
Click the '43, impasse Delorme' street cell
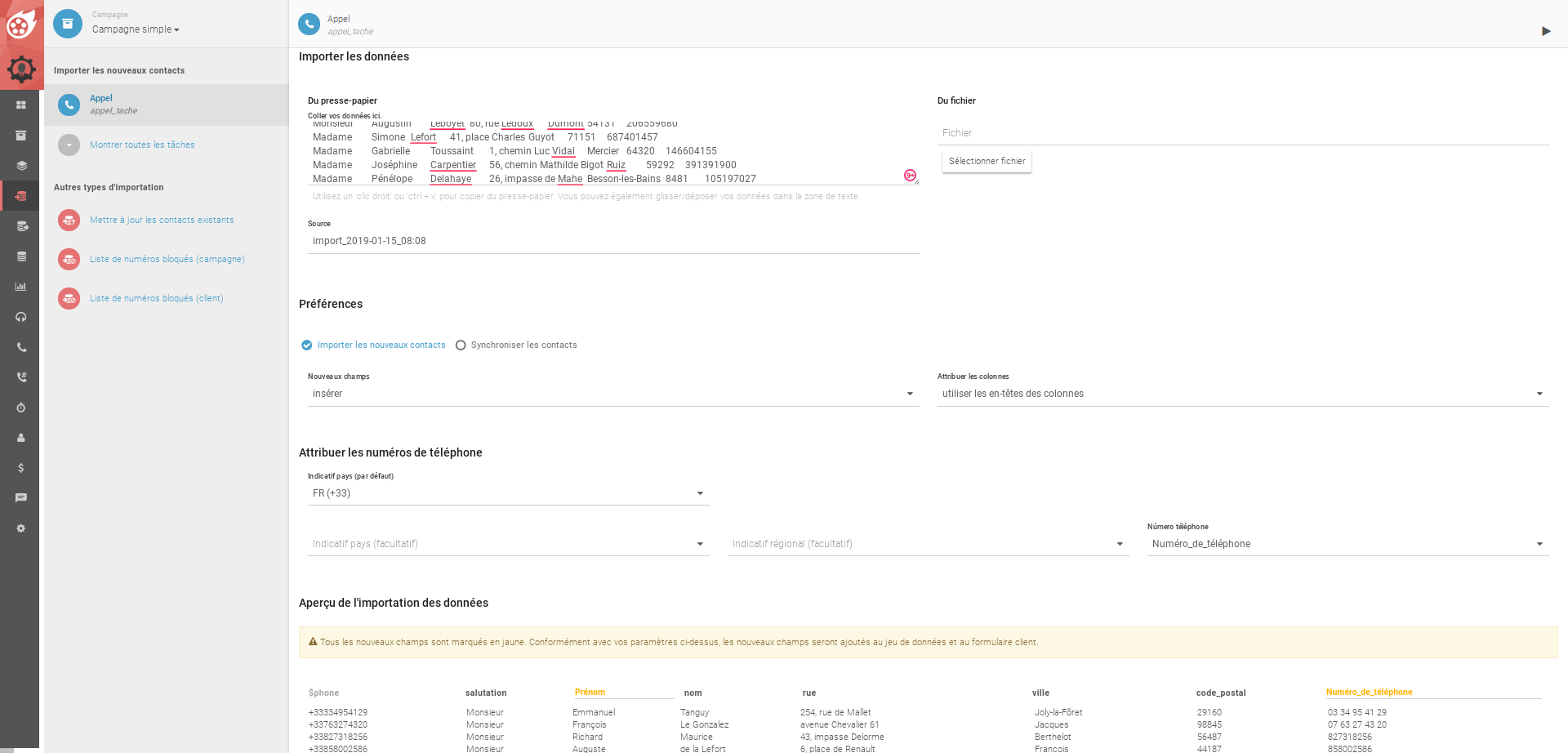point(842,737)
